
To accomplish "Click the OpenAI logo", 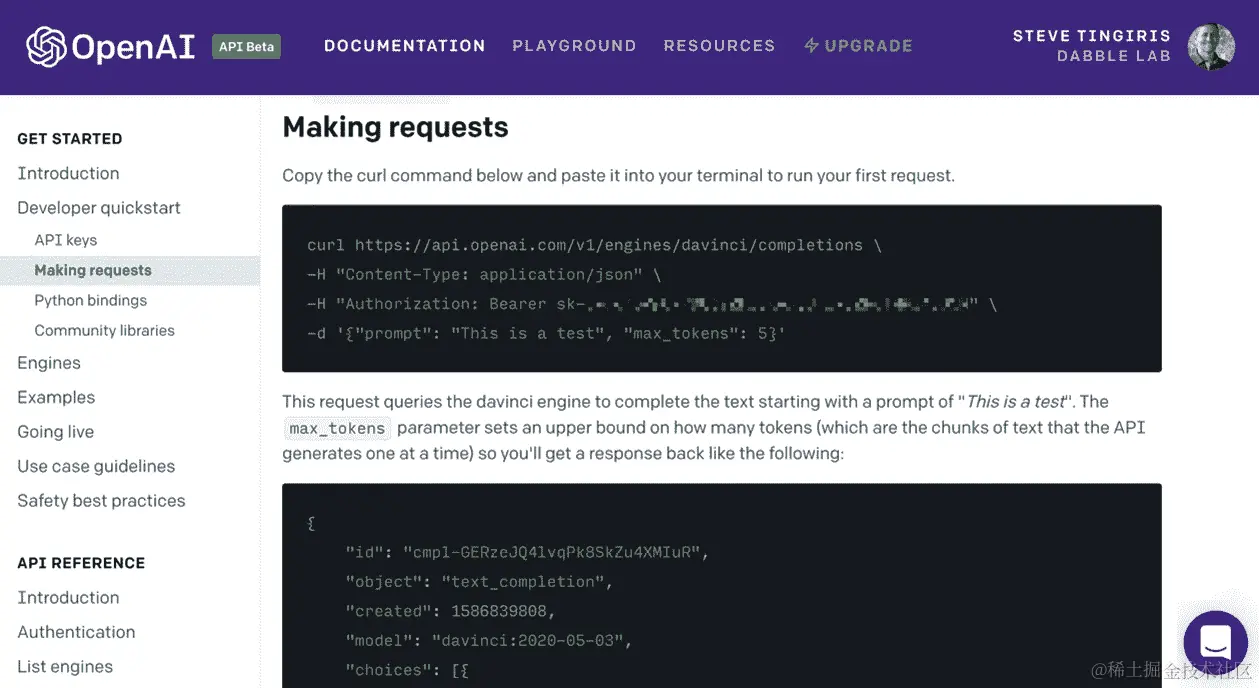I will (x=108, y=45).
